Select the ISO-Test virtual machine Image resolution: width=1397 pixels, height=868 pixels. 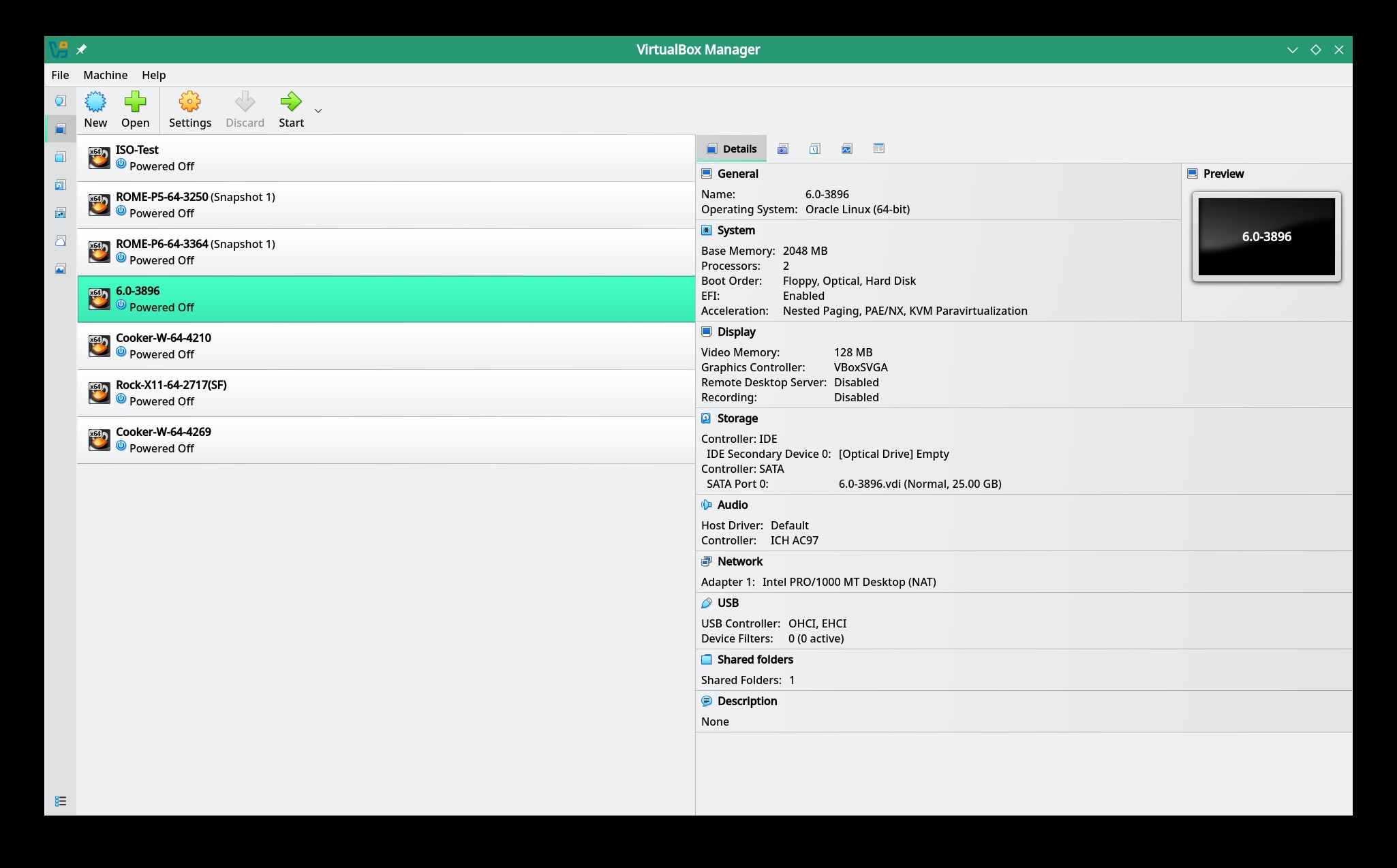click(x=386, y=158)
